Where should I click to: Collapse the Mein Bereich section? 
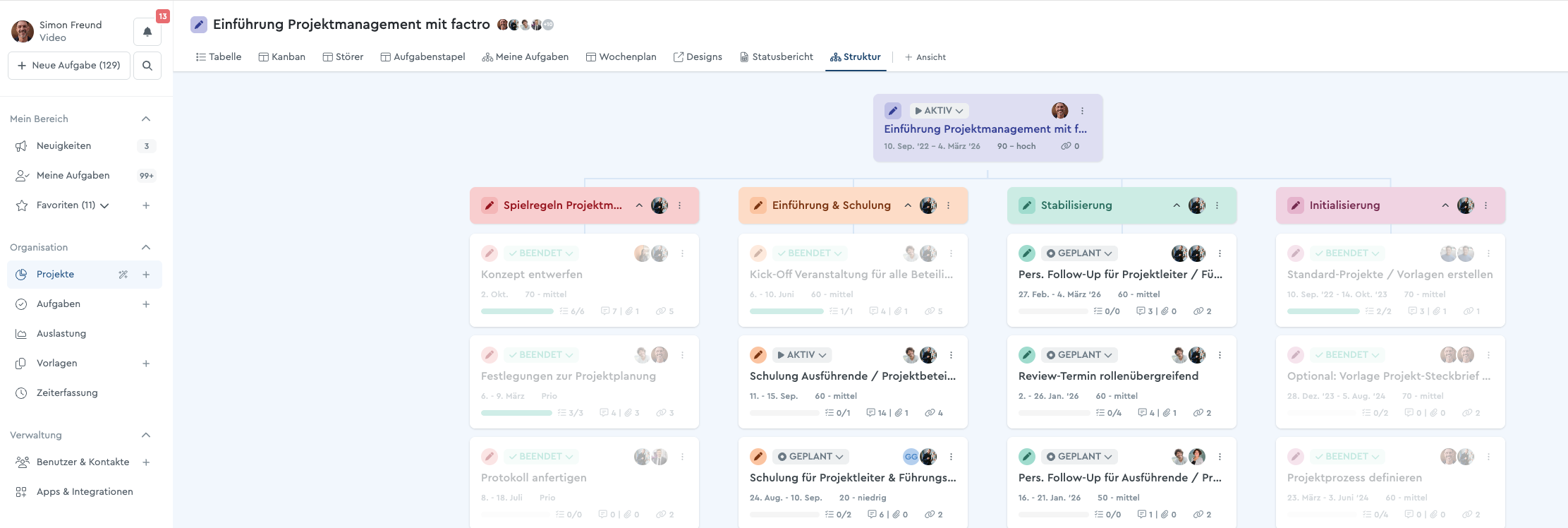click(x=146, y=119)
